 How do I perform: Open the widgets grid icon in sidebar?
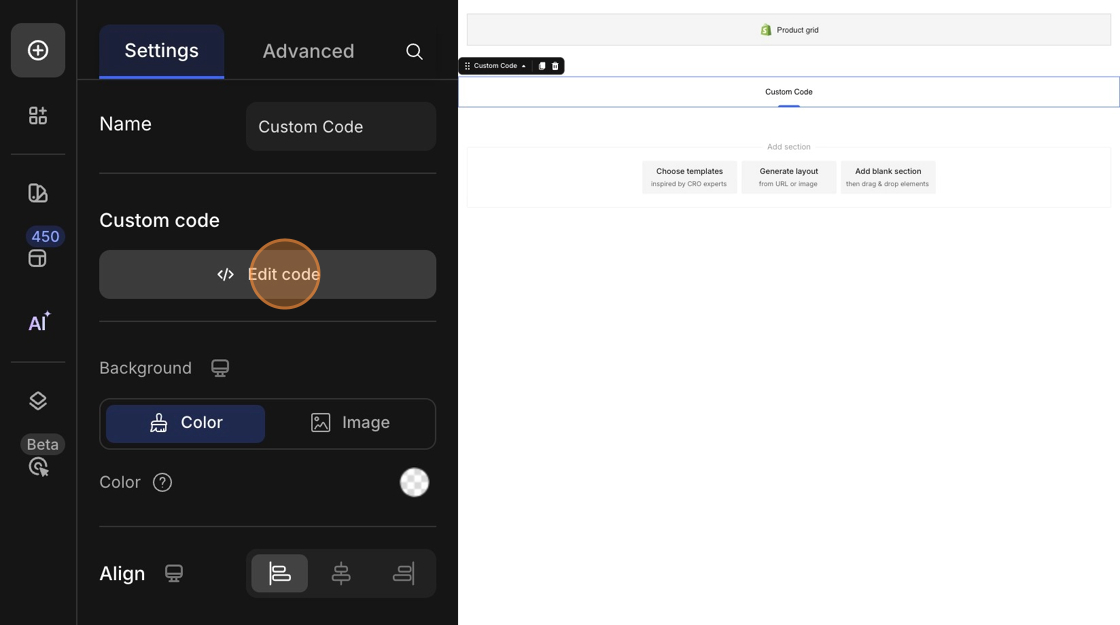point(38,116)
